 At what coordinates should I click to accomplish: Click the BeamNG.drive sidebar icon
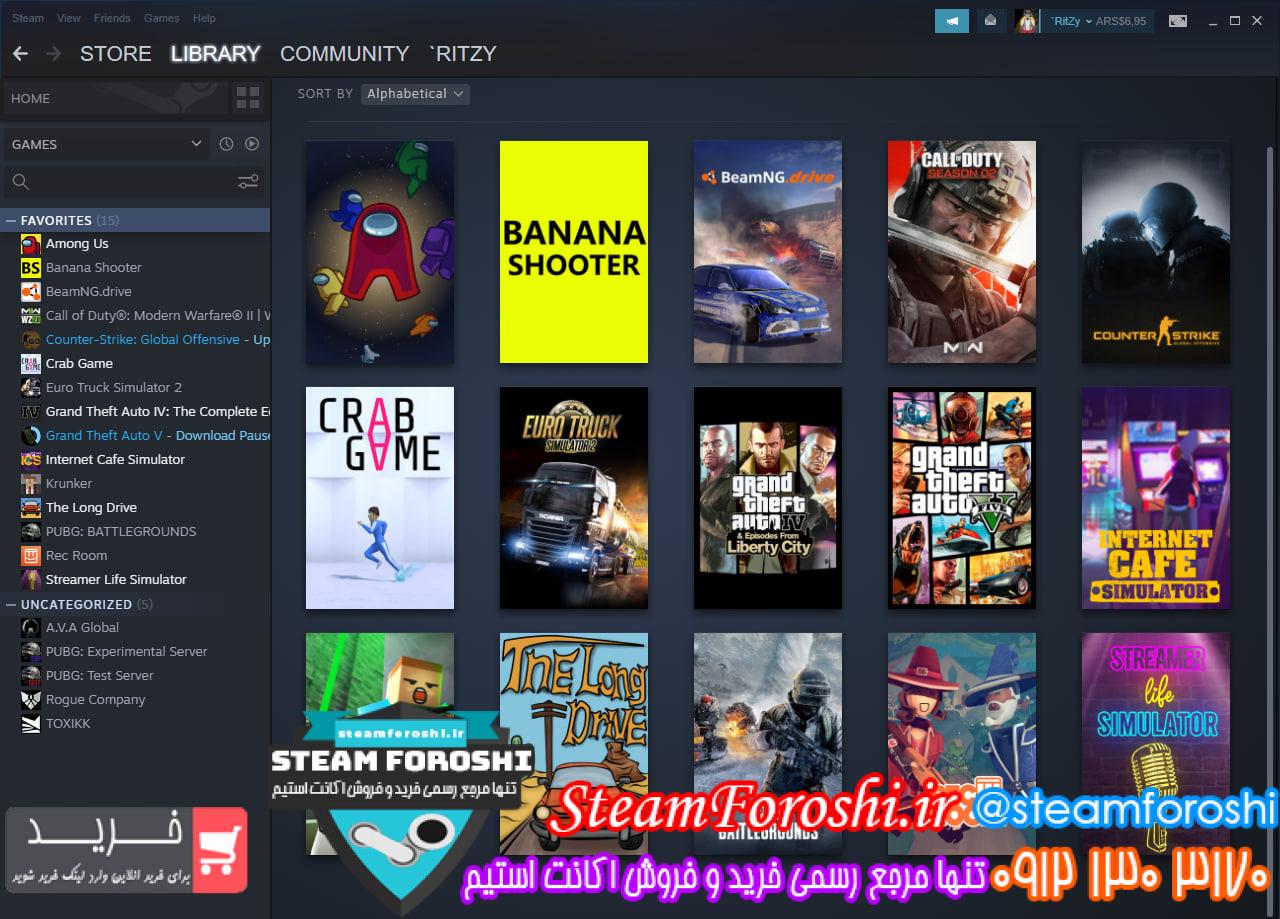tap(31, 292)
